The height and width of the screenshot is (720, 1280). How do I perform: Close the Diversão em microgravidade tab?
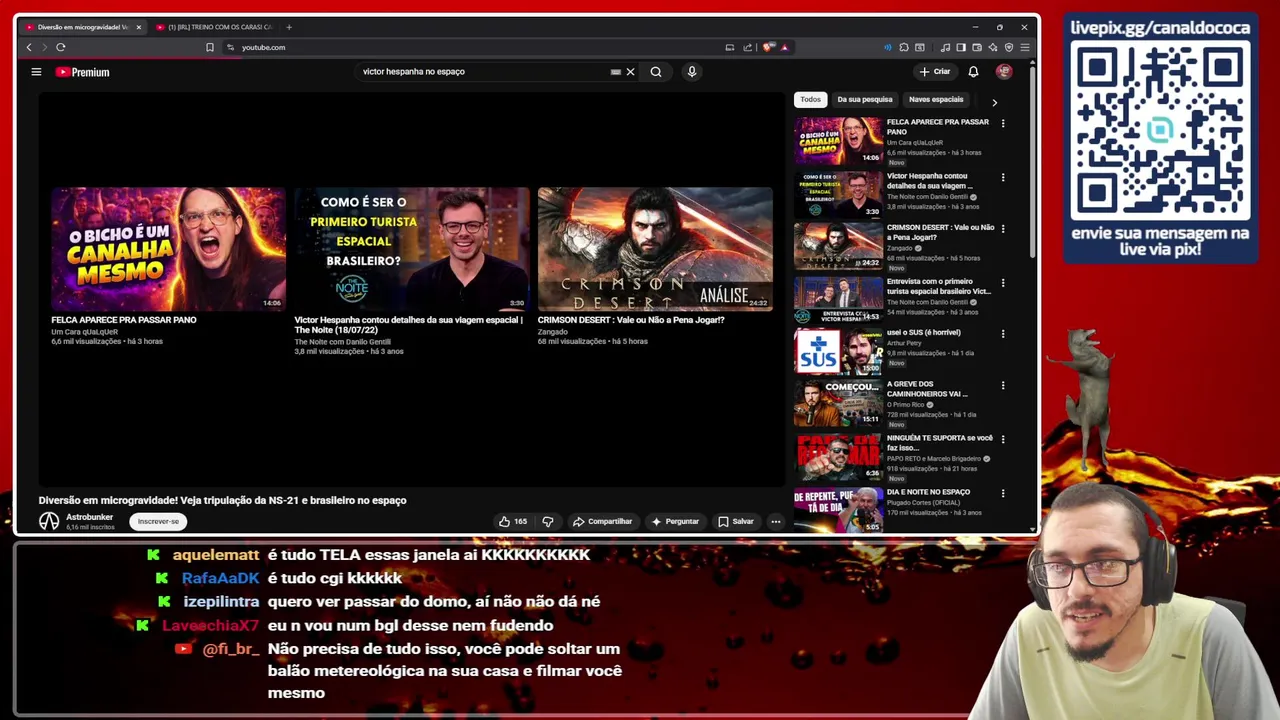click(138, 27)
